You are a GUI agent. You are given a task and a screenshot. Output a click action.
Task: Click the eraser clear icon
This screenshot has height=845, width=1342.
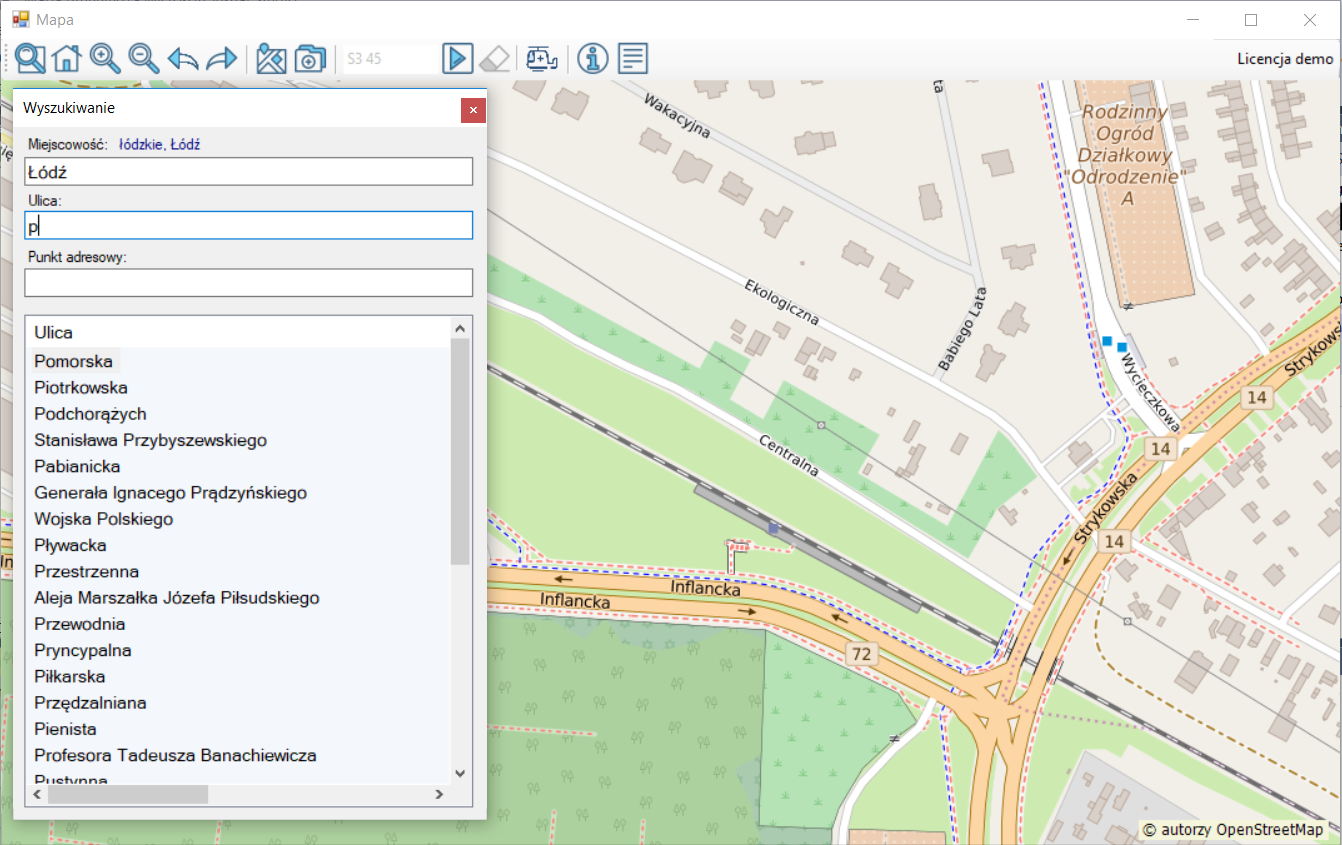click(495, 59)
